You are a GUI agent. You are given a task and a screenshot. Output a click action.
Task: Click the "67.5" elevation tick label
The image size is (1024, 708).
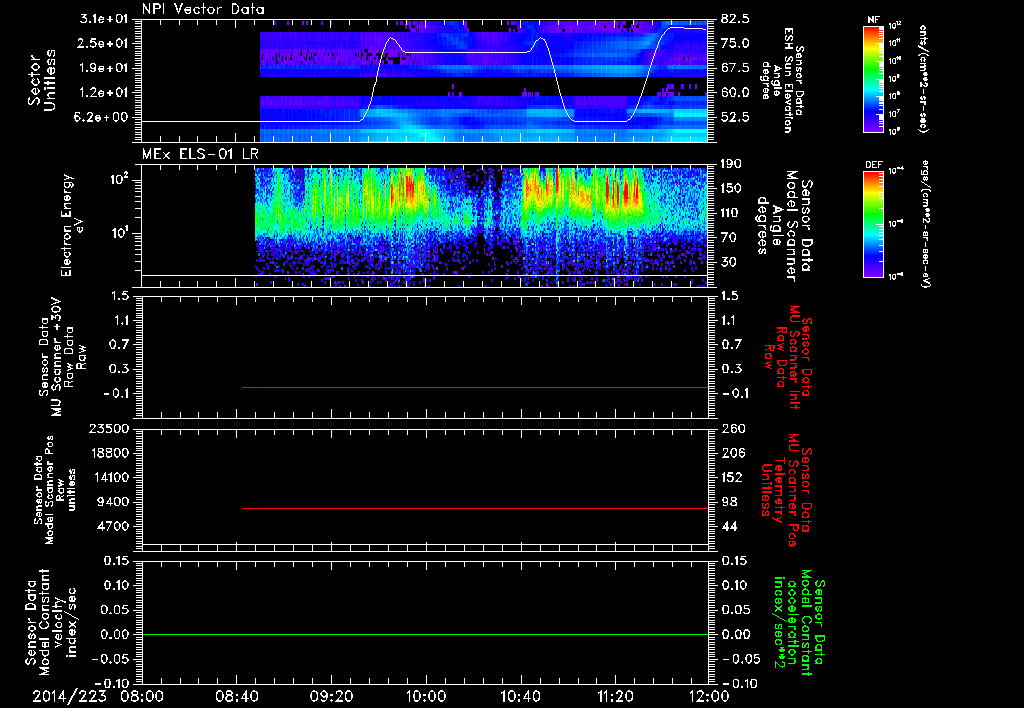click(735, 68)
